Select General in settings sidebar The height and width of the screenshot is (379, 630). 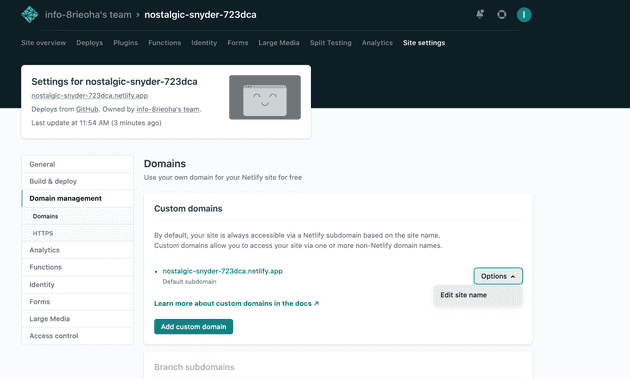click(77, 164)
